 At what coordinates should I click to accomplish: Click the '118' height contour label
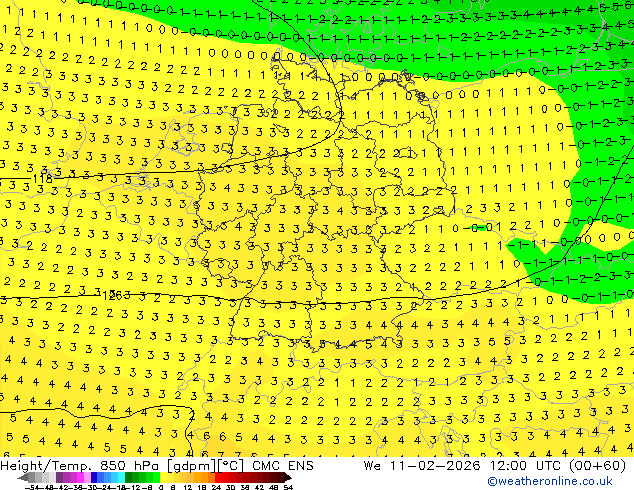pos(42,179)
